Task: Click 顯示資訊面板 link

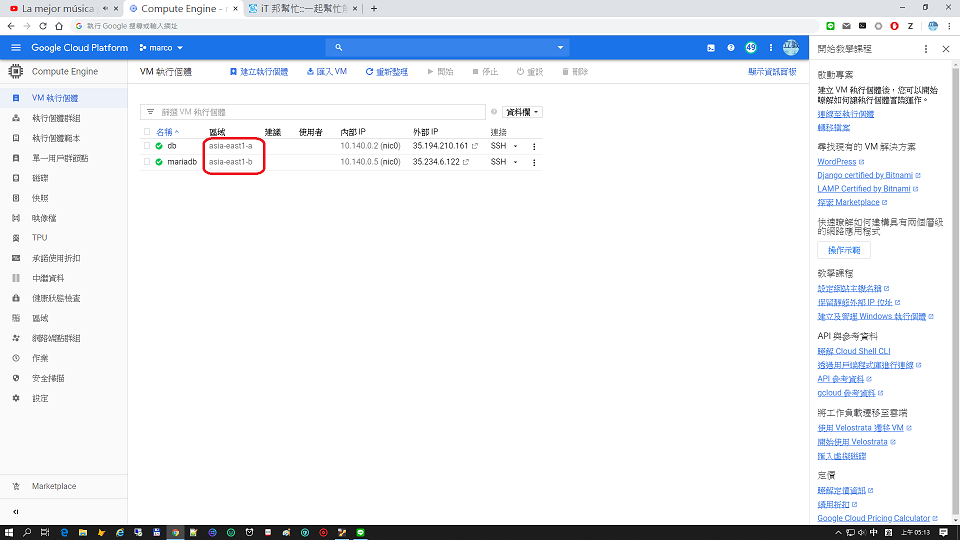Action: [772, 72]
